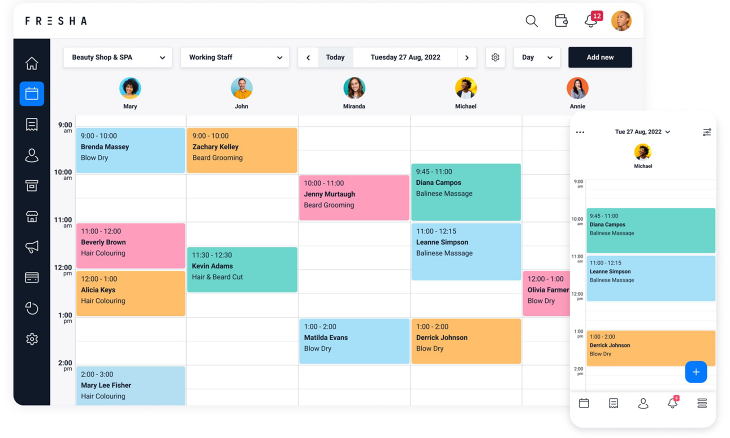Open the Home icon in sidebar
Image resolution: width=730 pixels, height=438 pixels.
pos(32,63)
